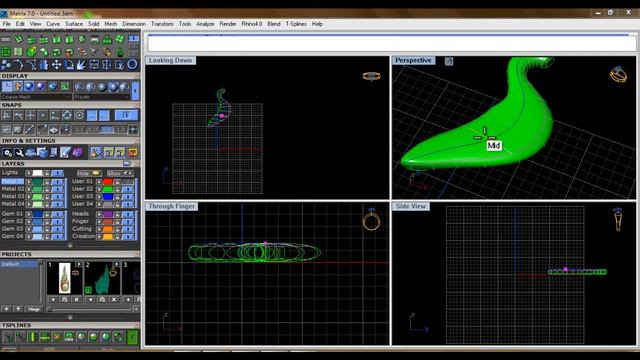Choose the Arc curve tool
Viewport: 640px width, 360px height.
18,64
